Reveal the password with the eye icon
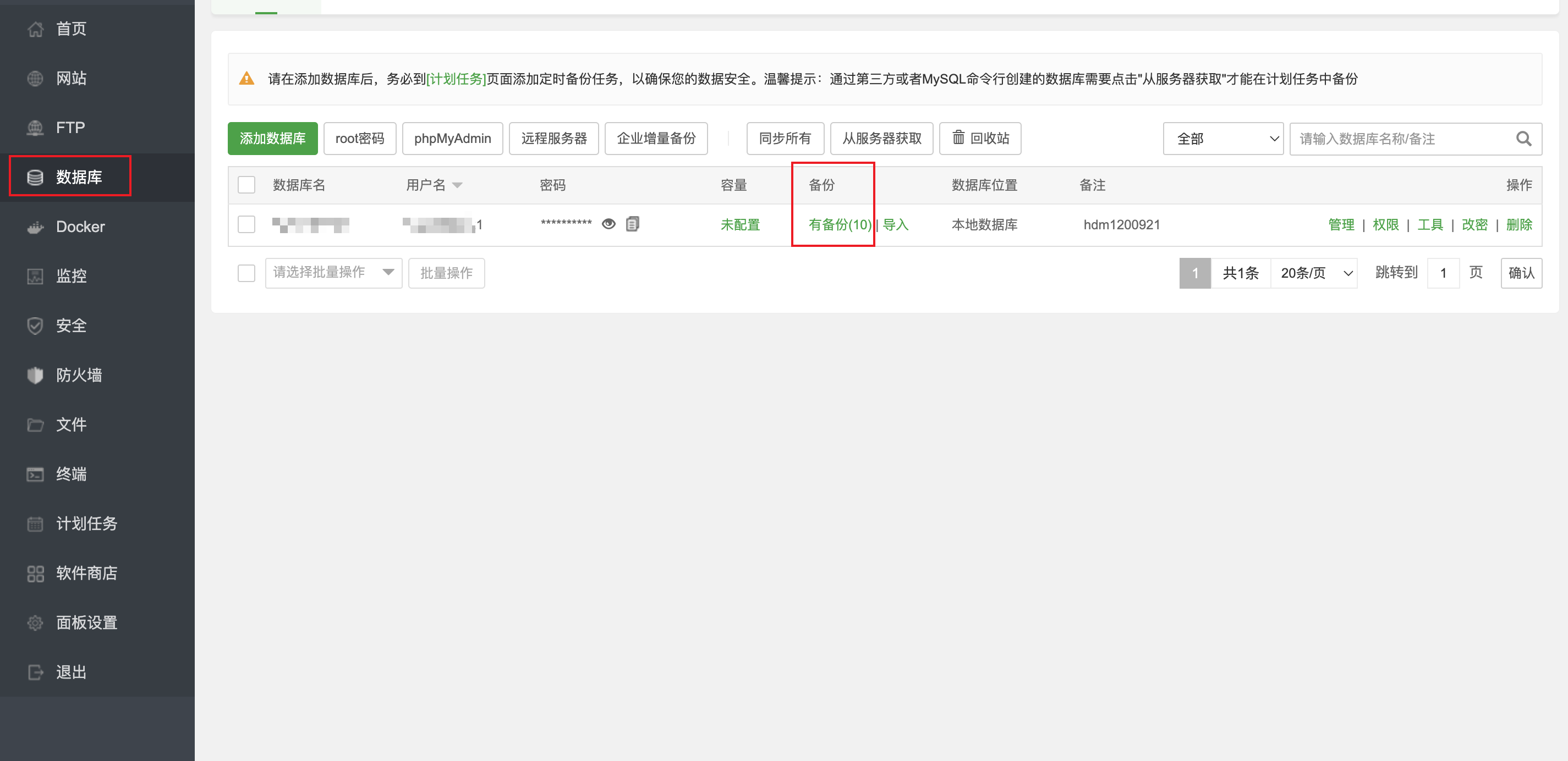This screenshot has height=761, width=1568. point(608,224)
